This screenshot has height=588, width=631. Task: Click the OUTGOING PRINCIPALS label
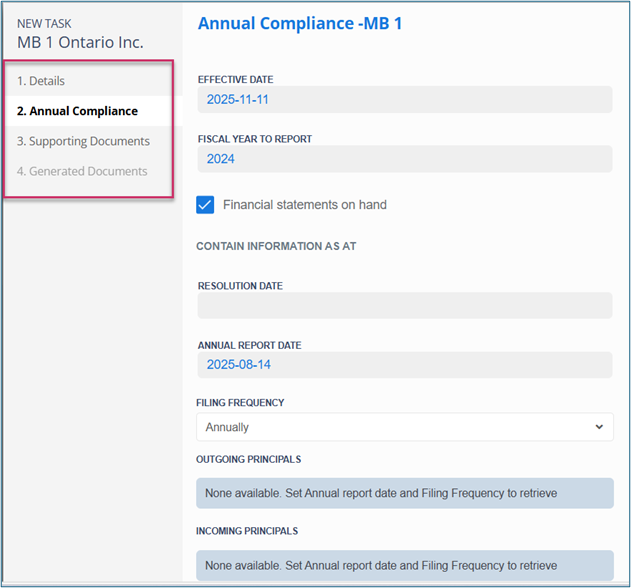[x=249, y=459]
